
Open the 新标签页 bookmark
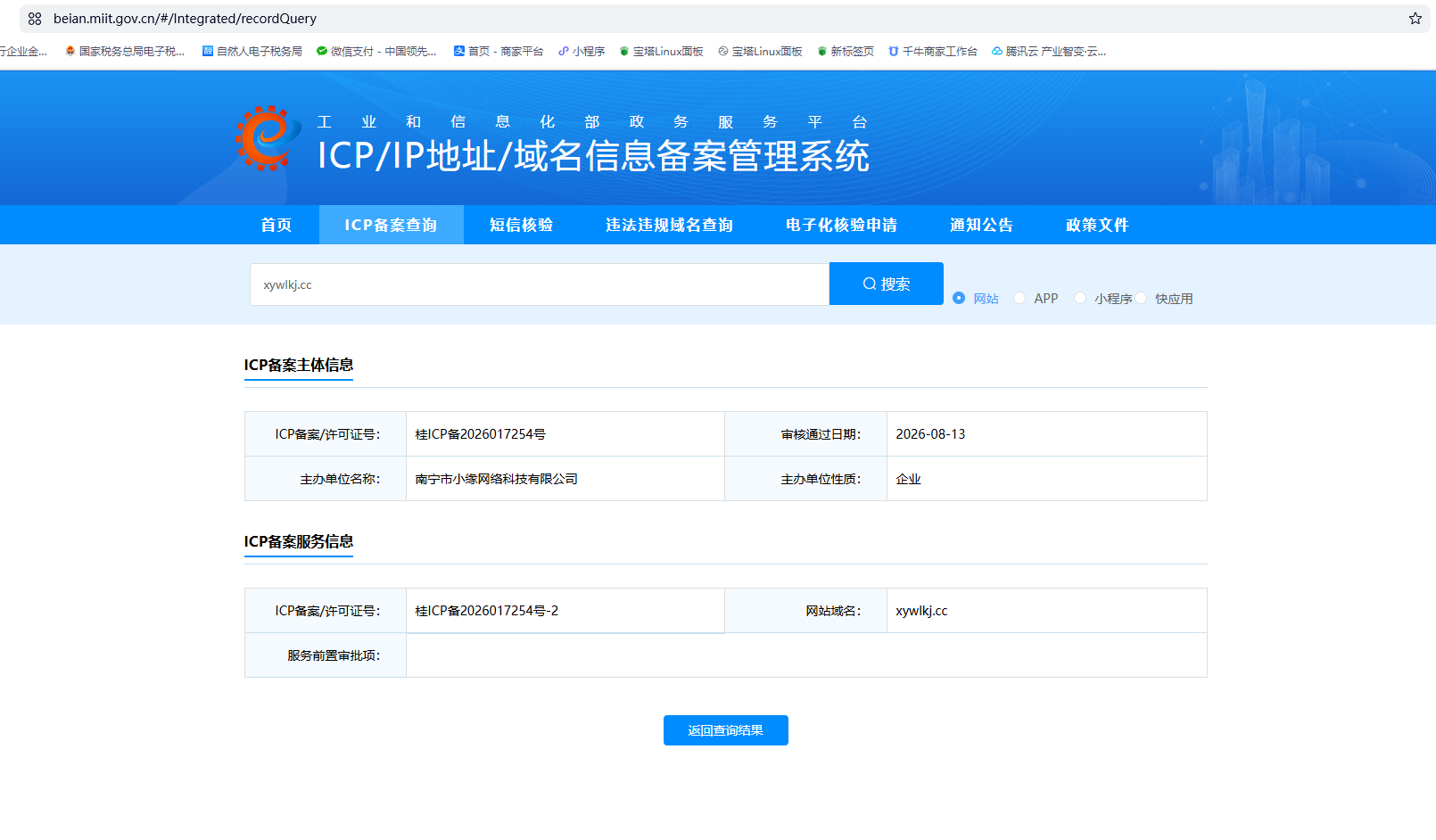pyautogui.click(x=846, y=52)
